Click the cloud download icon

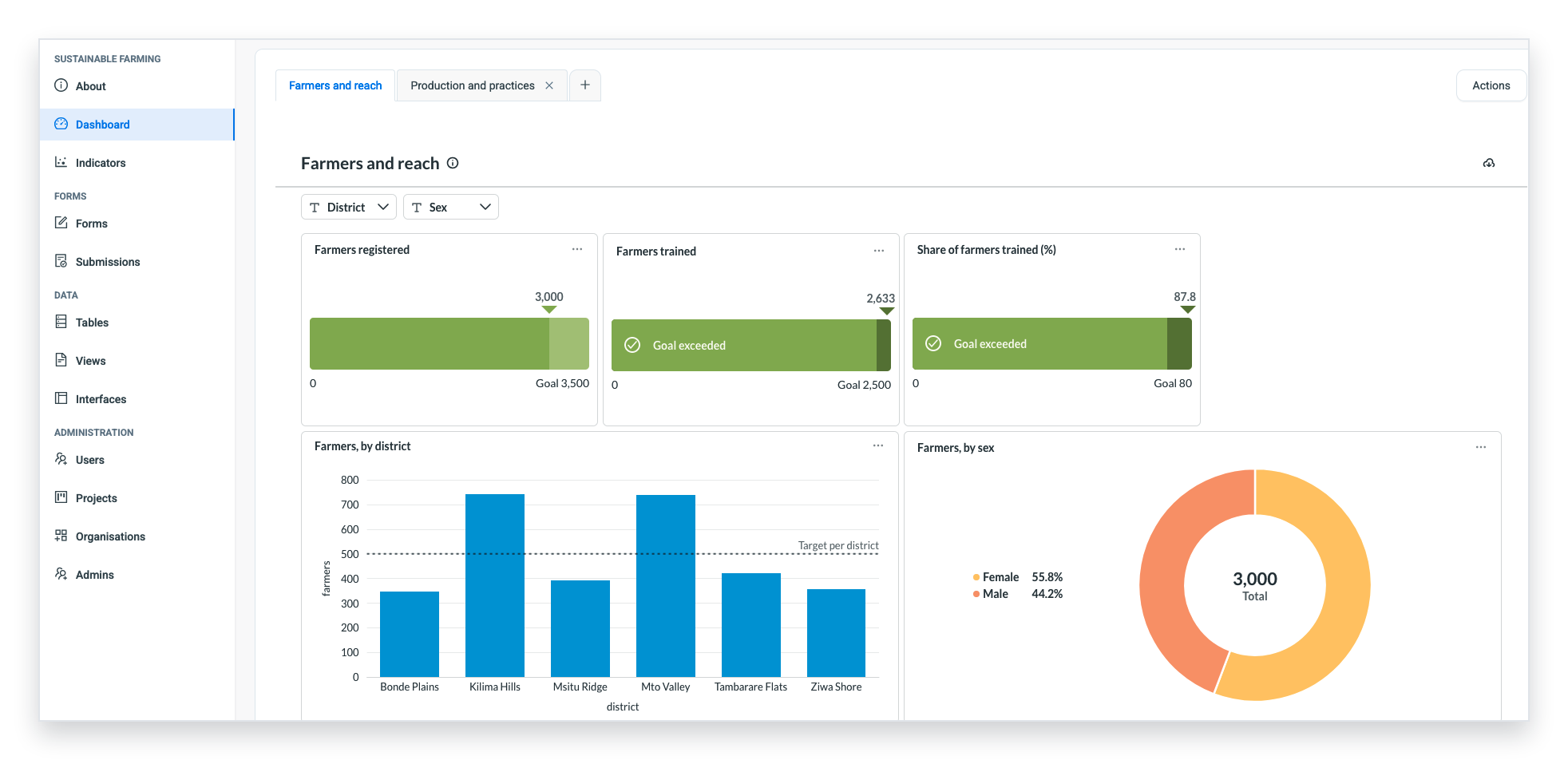[1489, 163]
